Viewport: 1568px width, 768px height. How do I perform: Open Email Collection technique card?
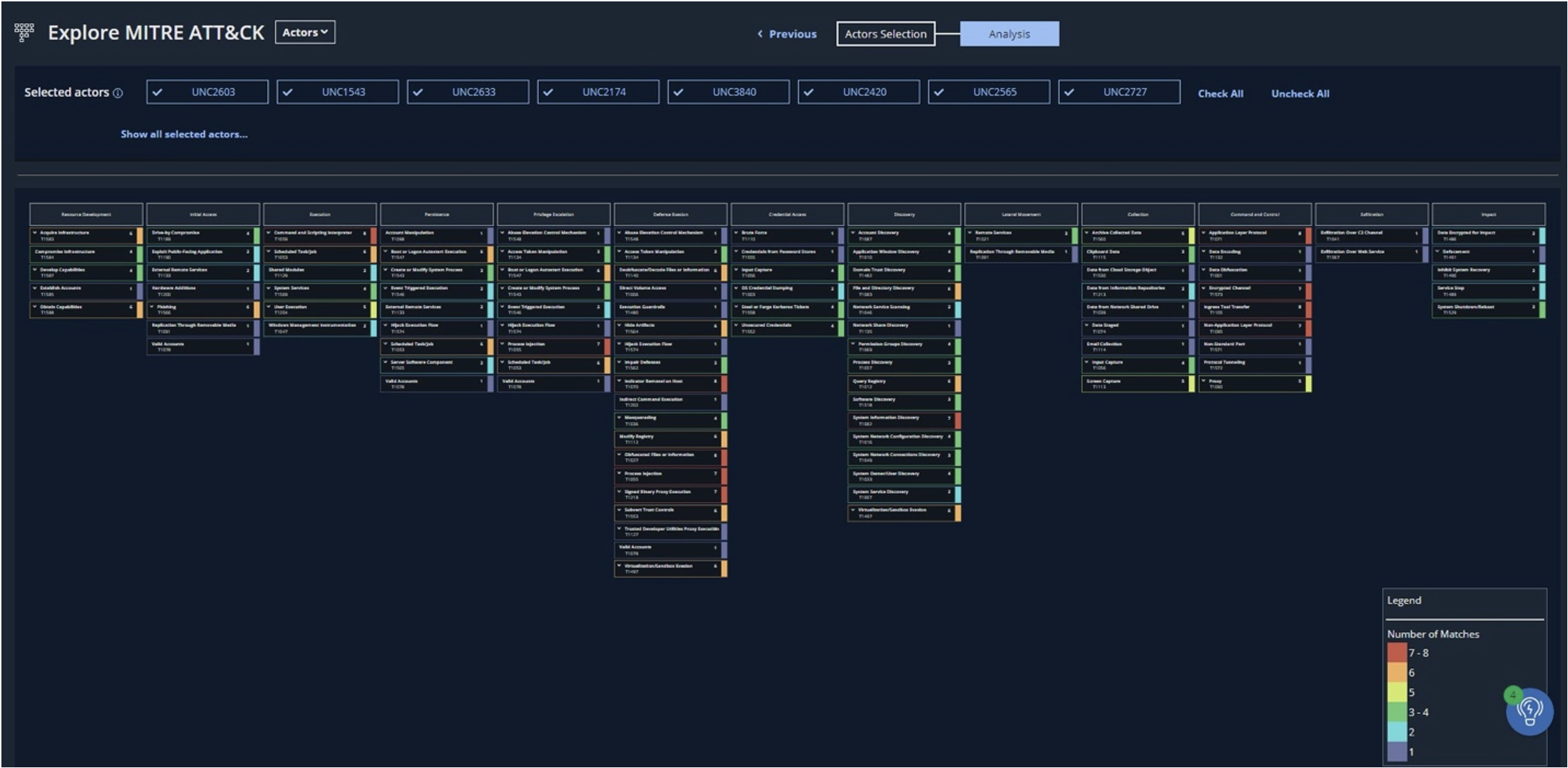pos(1138,347)
